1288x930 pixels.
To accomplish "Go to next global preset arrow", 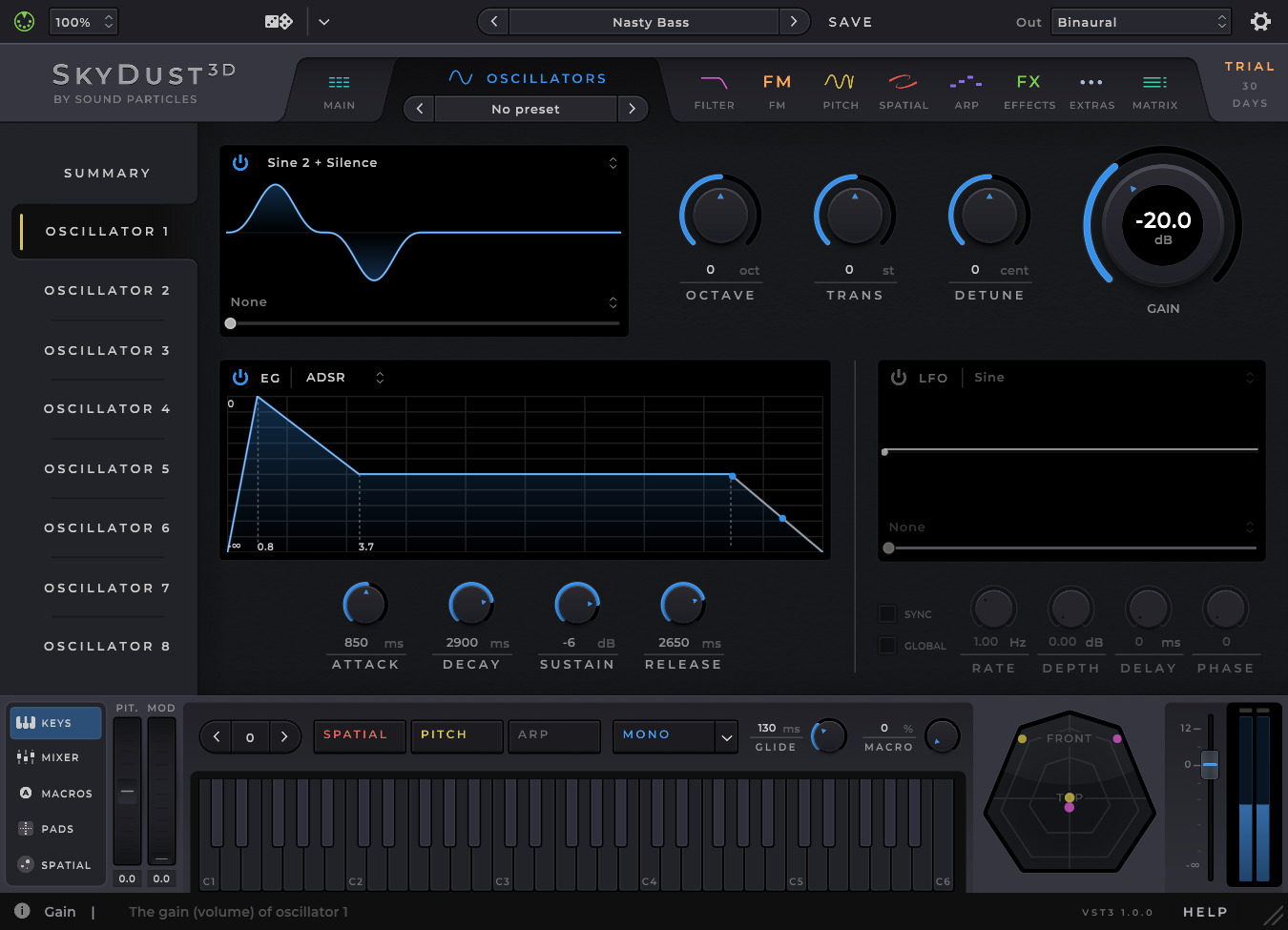I will tap(794, 21).
